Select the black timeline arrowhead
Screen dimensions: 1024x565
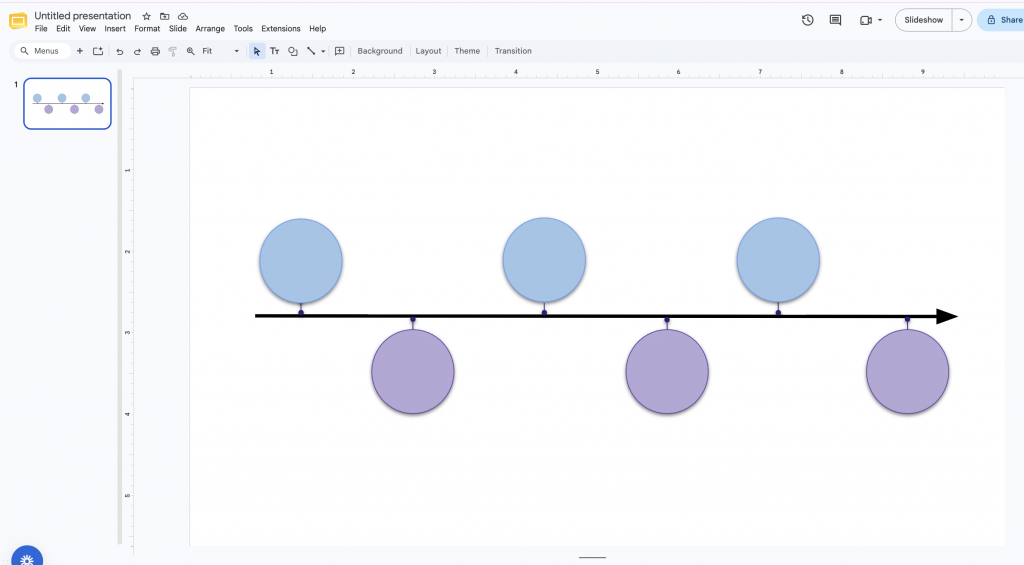[946, 316]
